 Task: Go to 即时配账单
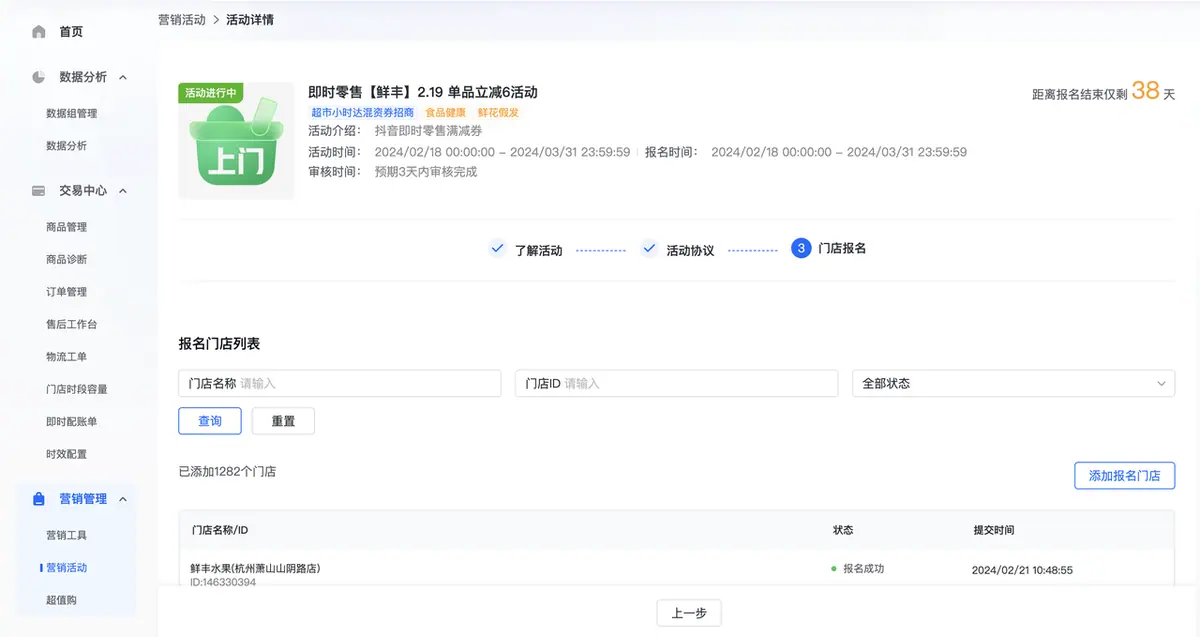[72, 422]
